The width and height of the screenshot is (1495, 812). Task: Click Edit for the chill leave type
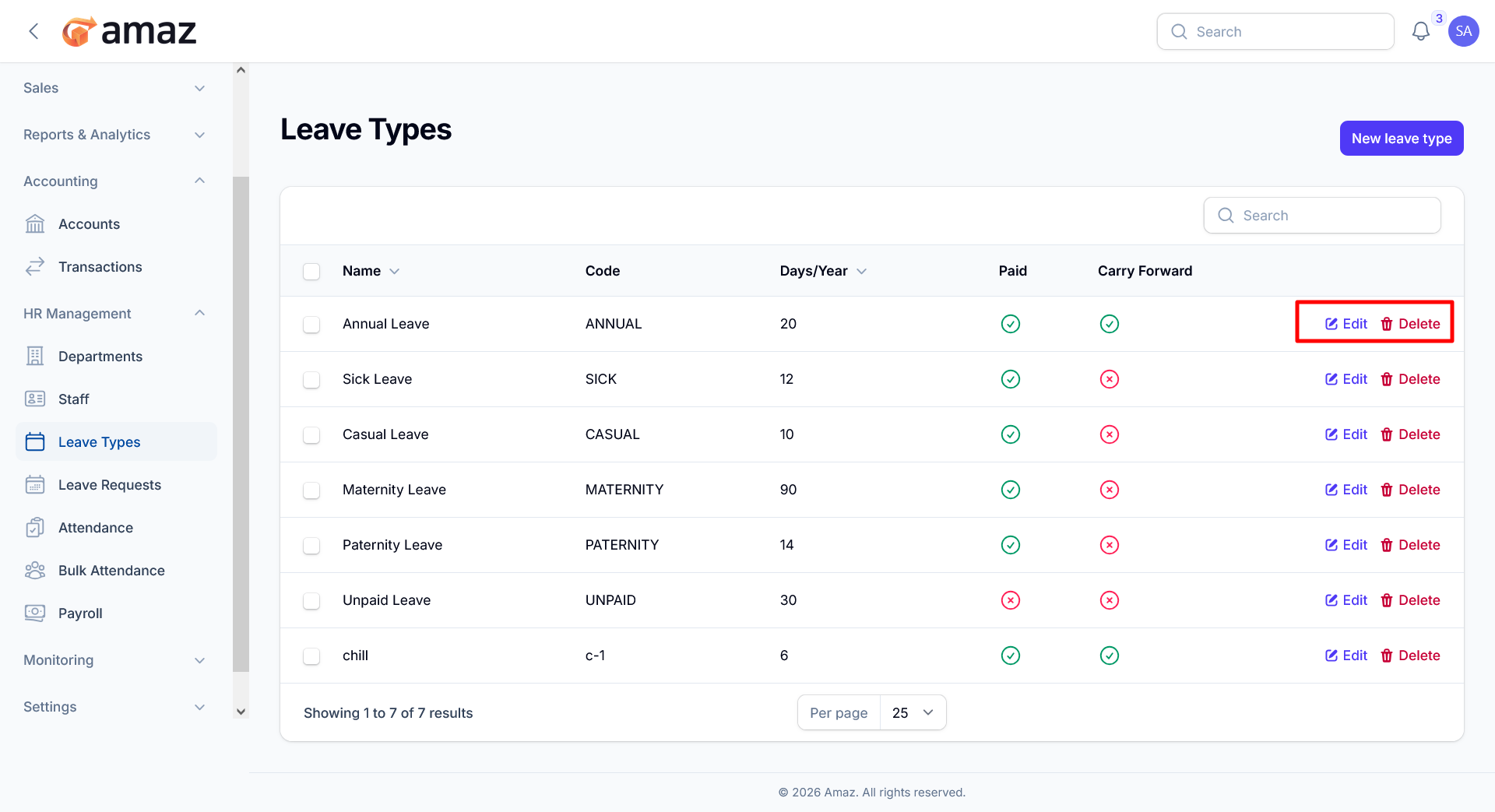pos(1346,656)
